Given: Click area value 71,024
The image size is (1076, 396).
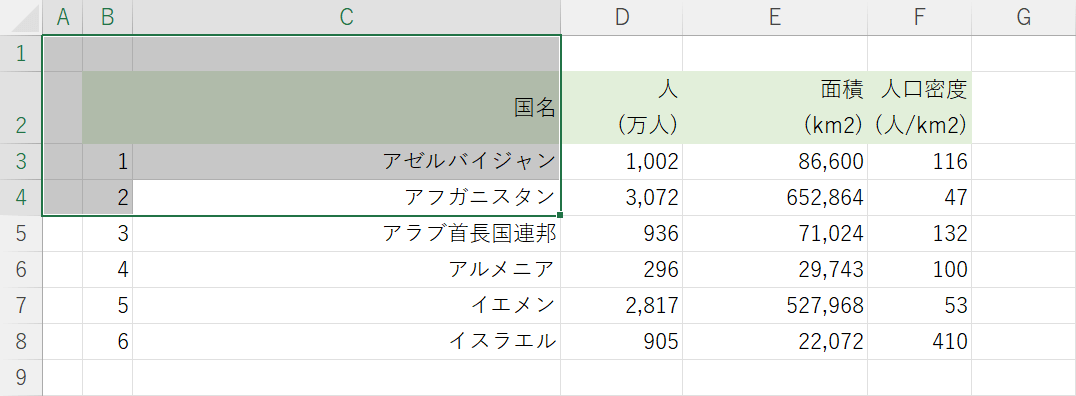Looking at the screenshot, I should click(x=775, y=233).
